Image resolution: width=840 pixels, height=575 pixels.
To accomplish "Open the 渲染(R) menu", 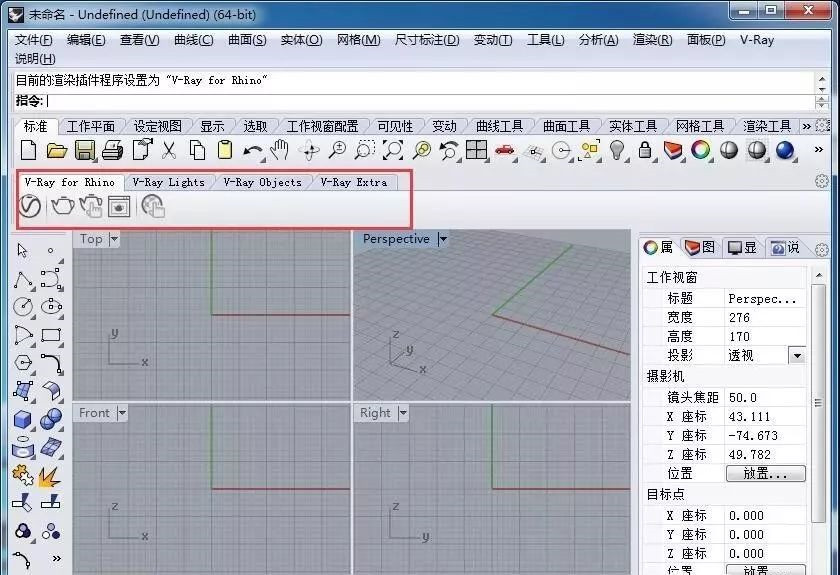I will (x=652, y=40).
